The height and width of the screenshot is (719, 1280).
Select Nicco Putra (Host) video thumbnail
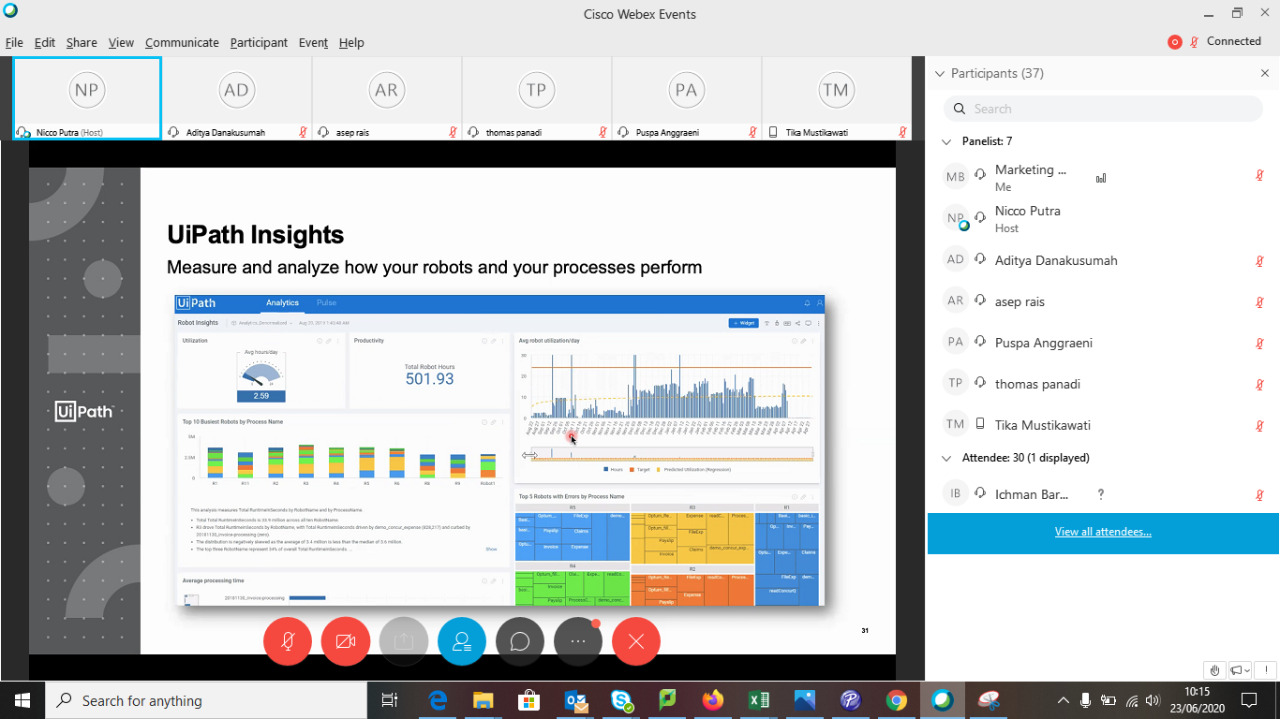[87, 98]
